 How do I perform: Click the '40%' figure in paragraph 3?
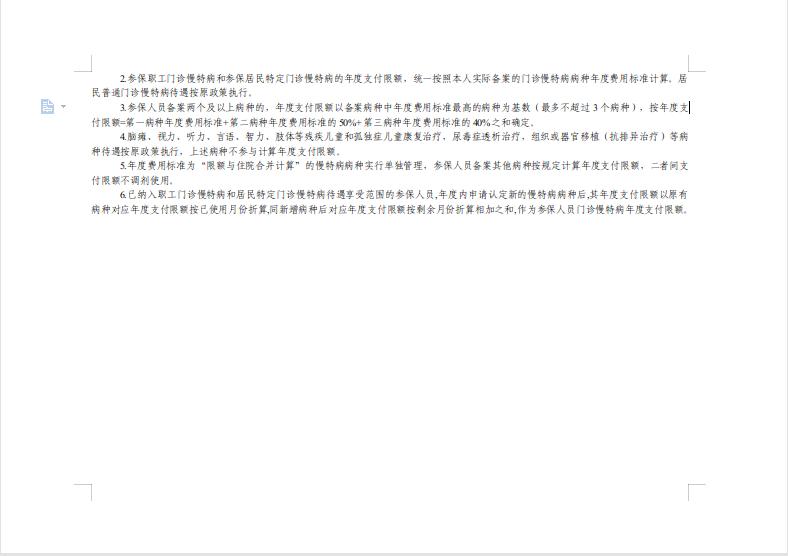coord(481,122)
